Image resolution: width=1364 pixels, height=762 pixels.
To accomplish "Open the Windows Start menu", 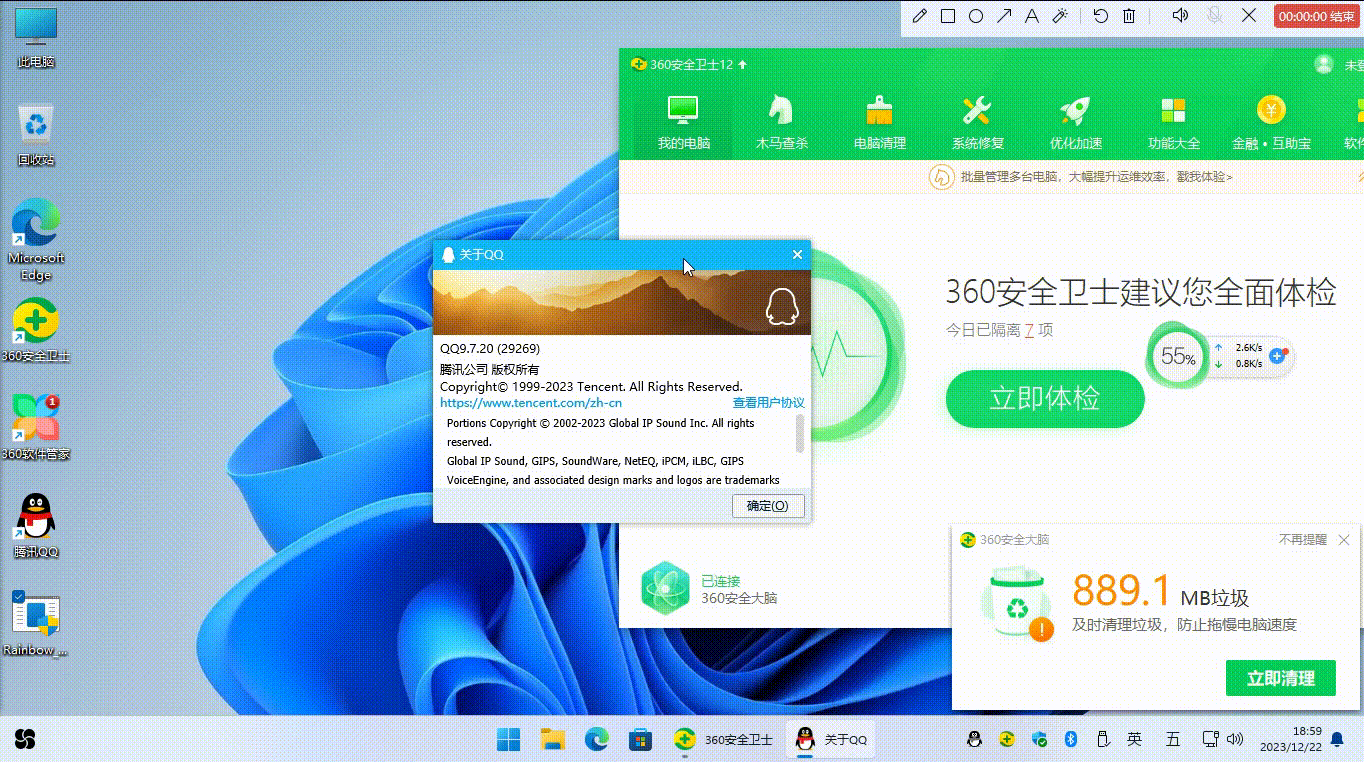I will 509,740.
